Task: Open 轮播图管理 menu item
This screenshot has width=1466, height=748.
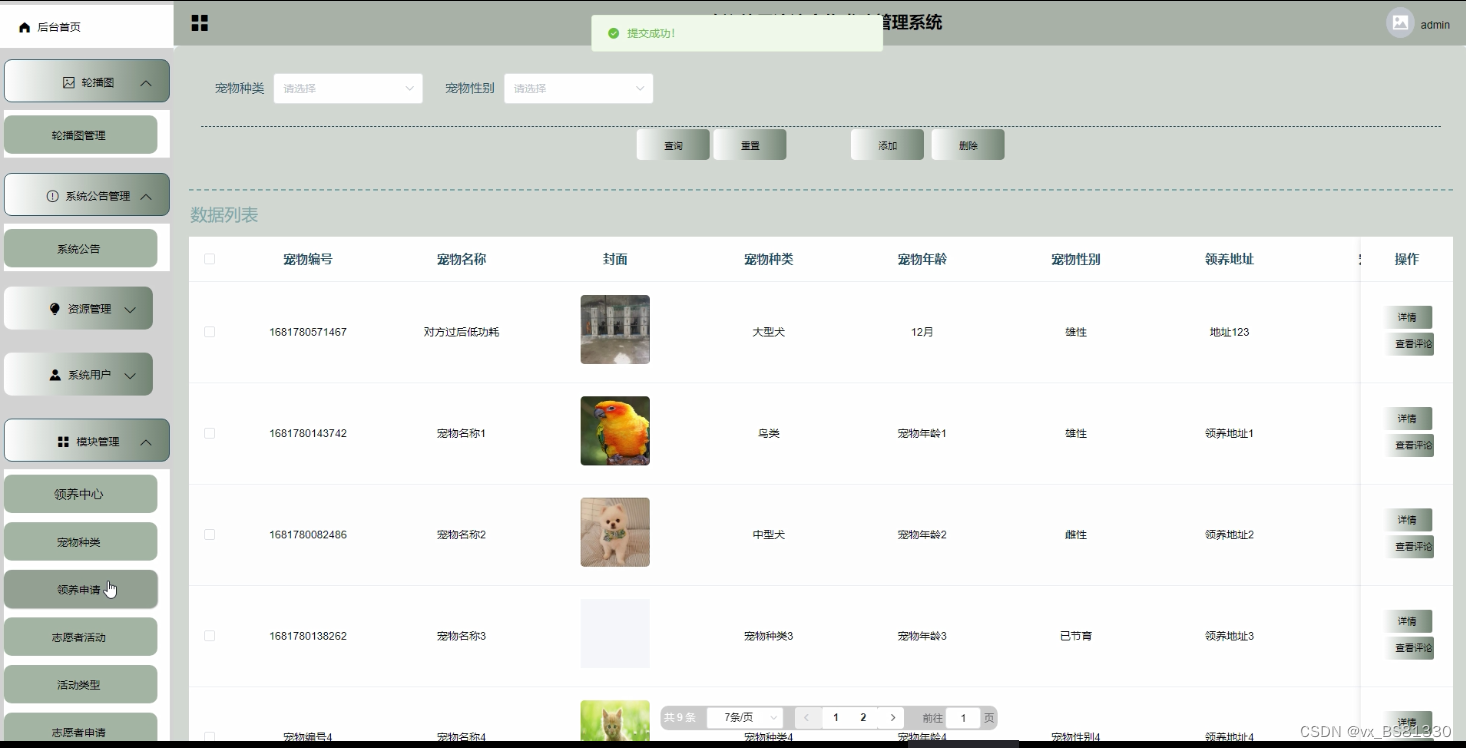Action: pos(80,135)
